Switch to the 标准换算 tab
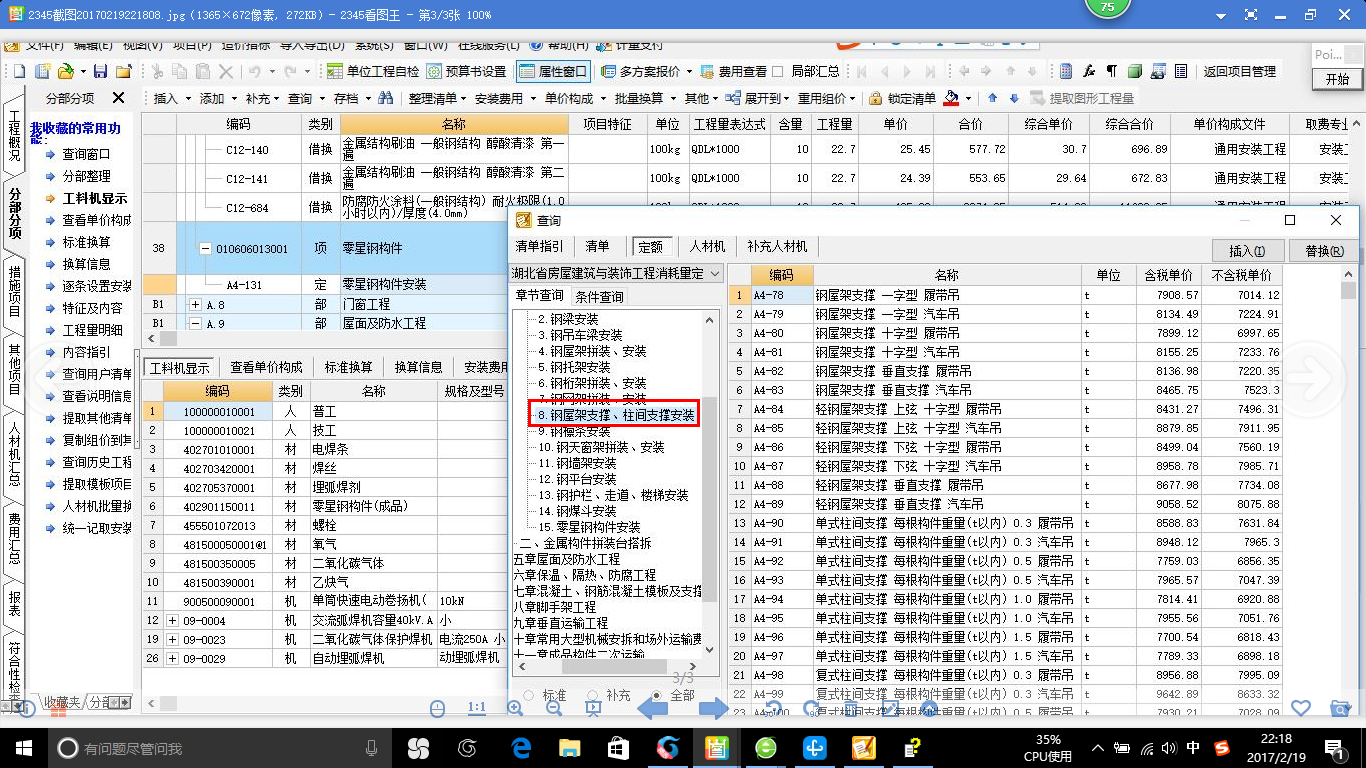The width and height of the screenshot is (1366, 768). [x=348, y=367]
